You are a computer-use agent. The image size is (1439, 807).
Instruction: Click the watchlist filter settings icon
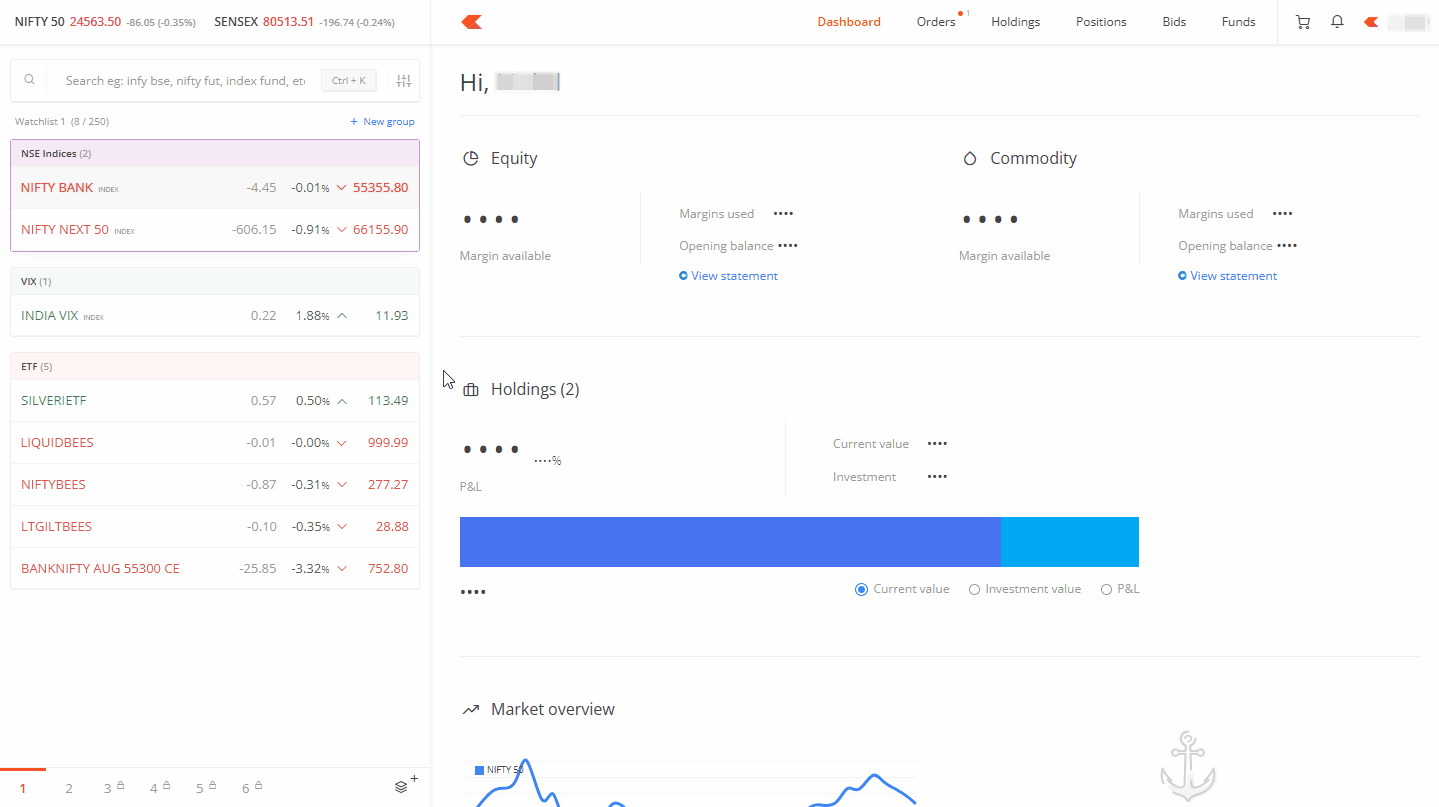(x=404, y=81)
